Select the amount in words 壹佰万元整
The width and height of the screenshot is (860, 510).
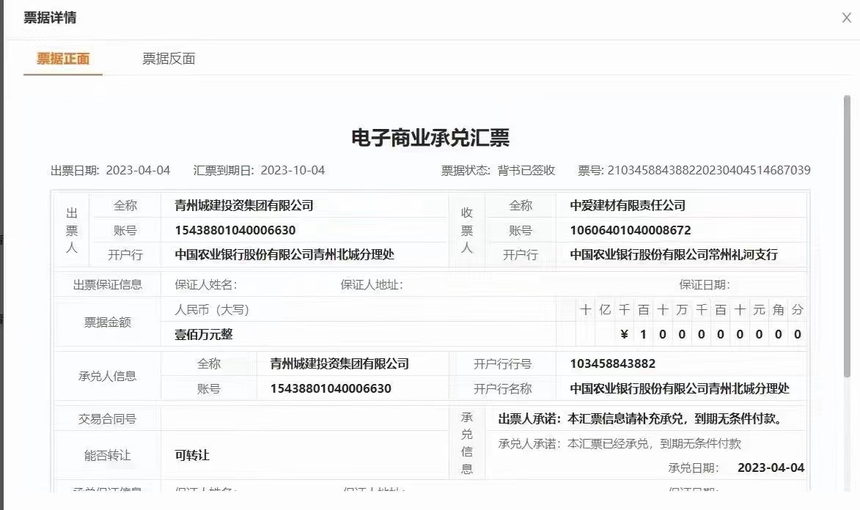click(204, 335)
